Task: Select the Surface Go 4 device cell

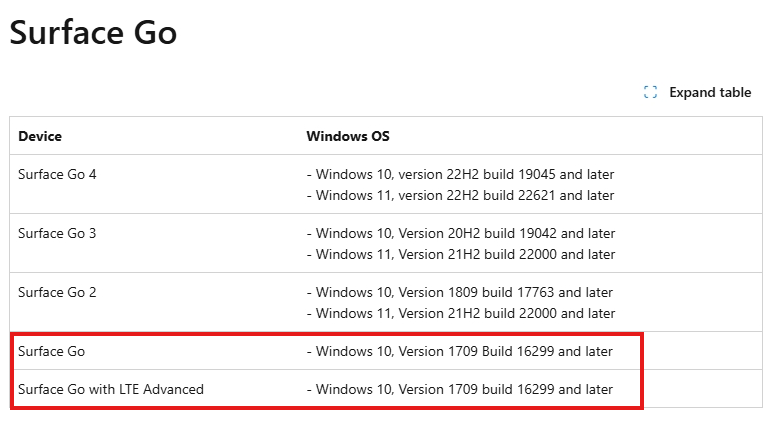Action: pos(57,175)
